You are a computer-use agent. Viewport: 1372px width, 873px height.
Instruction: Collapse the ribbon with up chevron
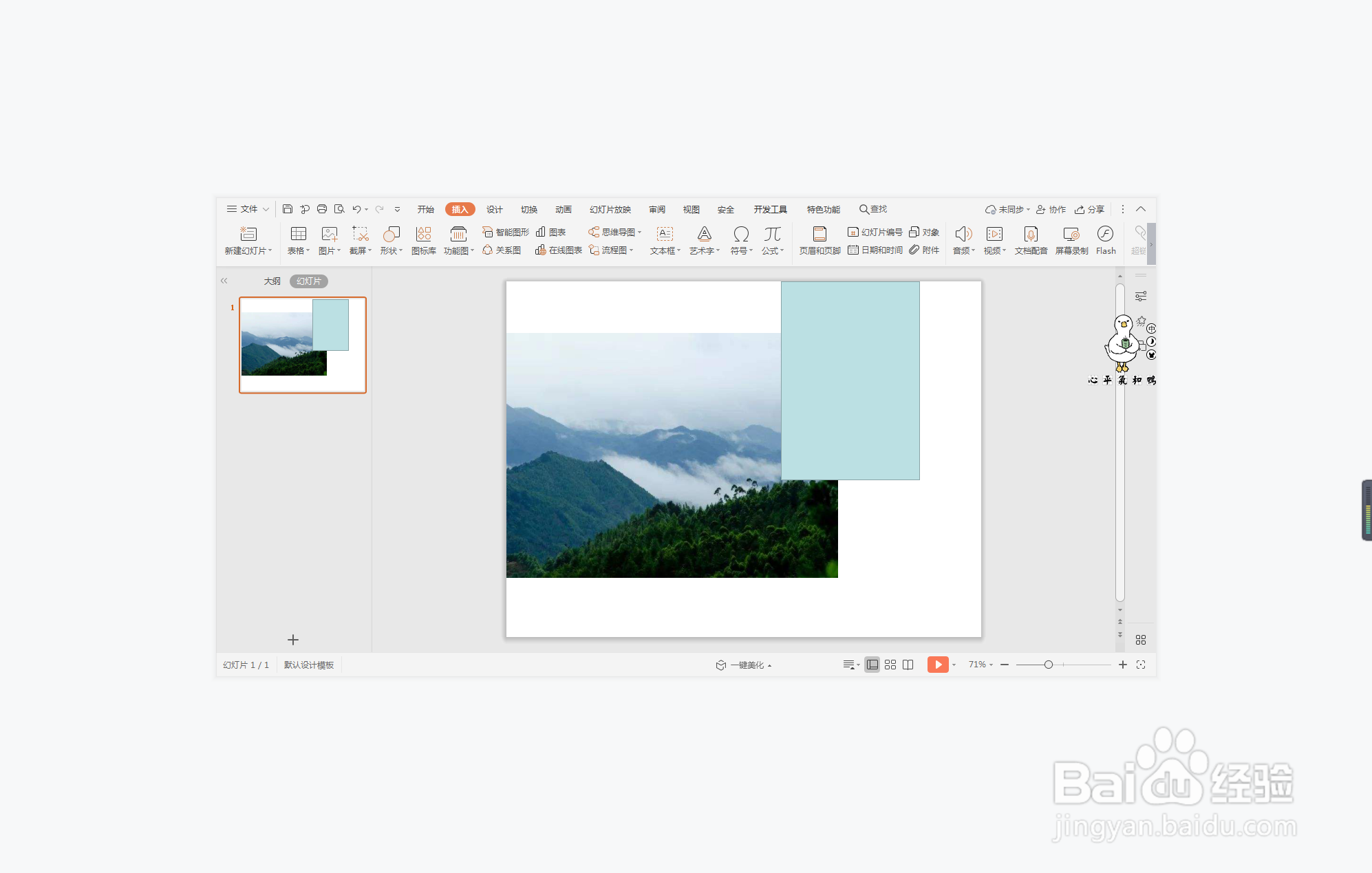pyautogui.click(x=1141, y=209)
